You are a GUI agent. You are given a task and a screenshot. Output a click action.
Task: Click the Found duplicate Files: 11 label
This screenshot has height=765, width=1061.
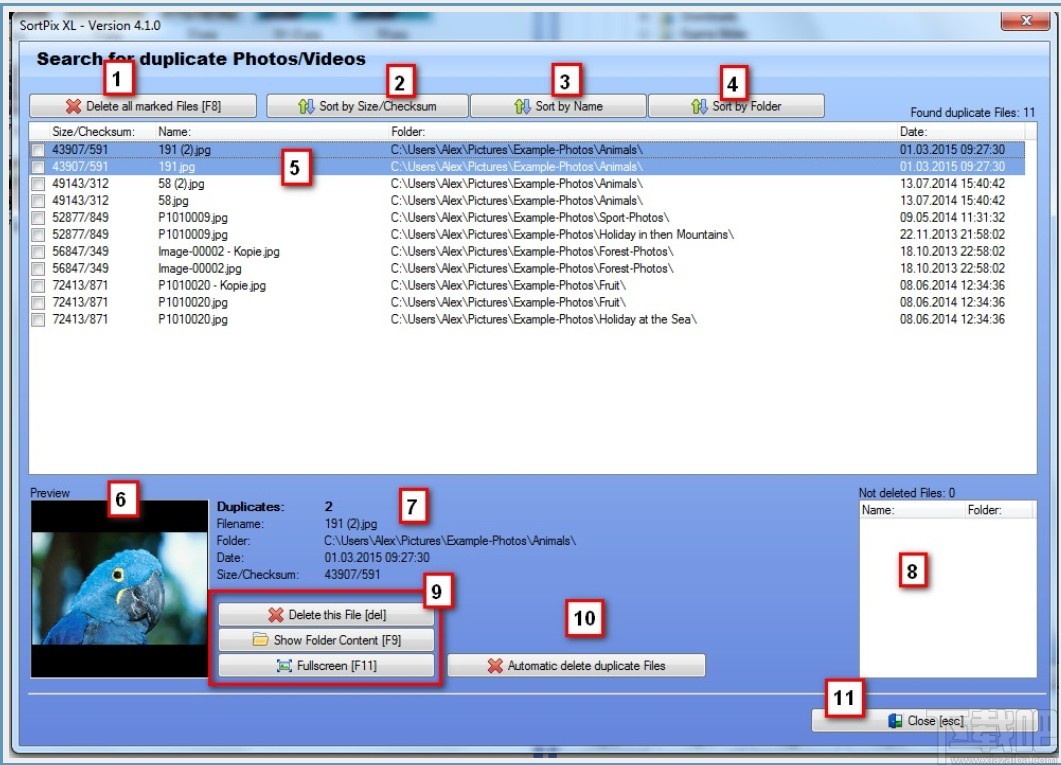pos(972,112)
